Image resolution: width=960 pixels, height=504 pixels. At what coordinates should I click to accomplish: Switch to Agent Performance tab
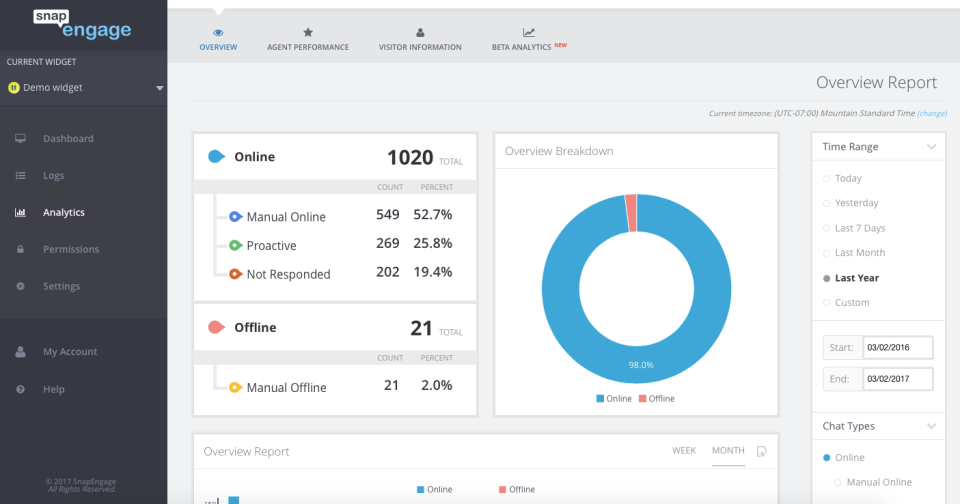(307, 38)
